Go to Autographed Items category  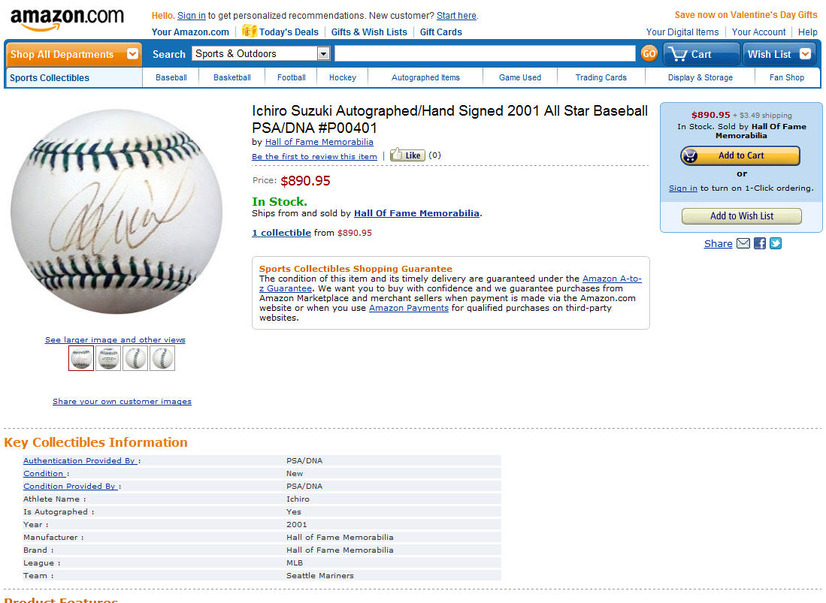click(x=426, y=77)
